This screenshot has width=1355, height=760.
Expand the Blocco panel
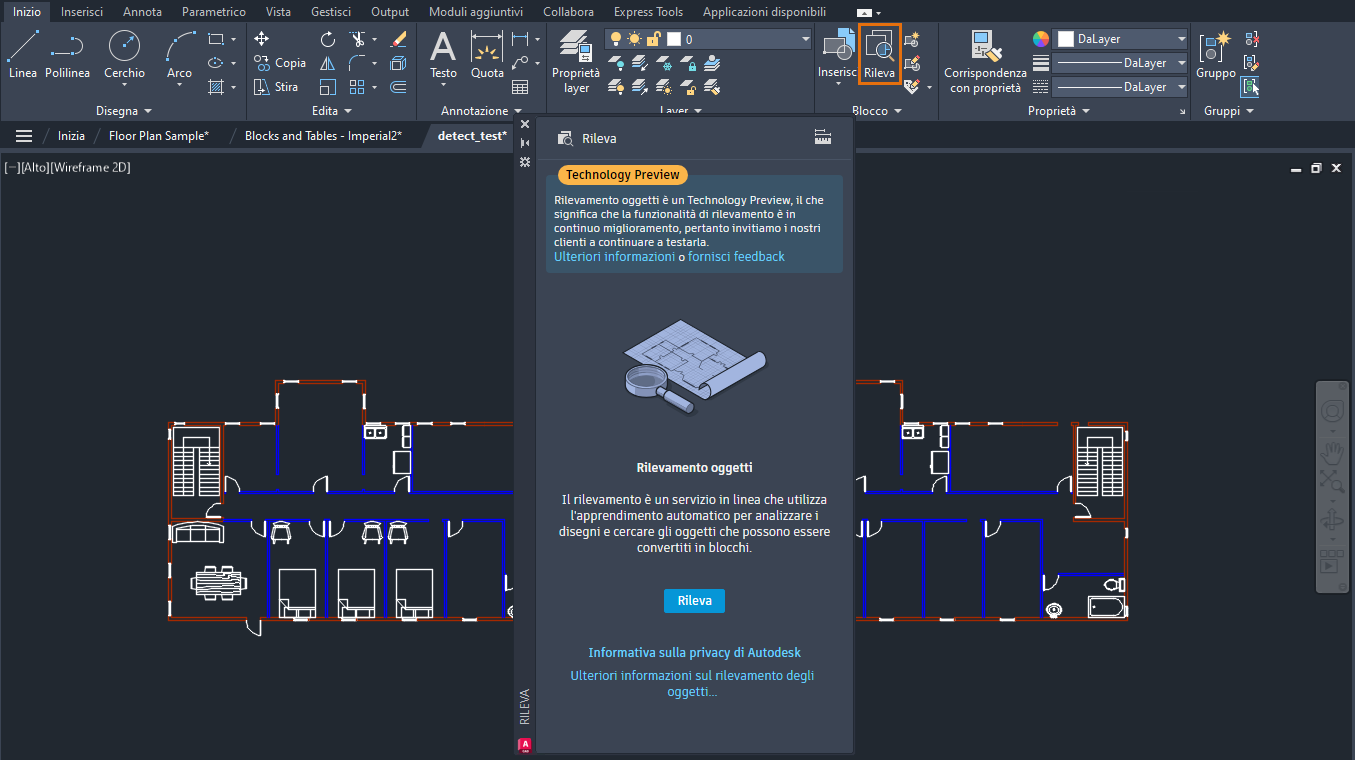(876, 111)
